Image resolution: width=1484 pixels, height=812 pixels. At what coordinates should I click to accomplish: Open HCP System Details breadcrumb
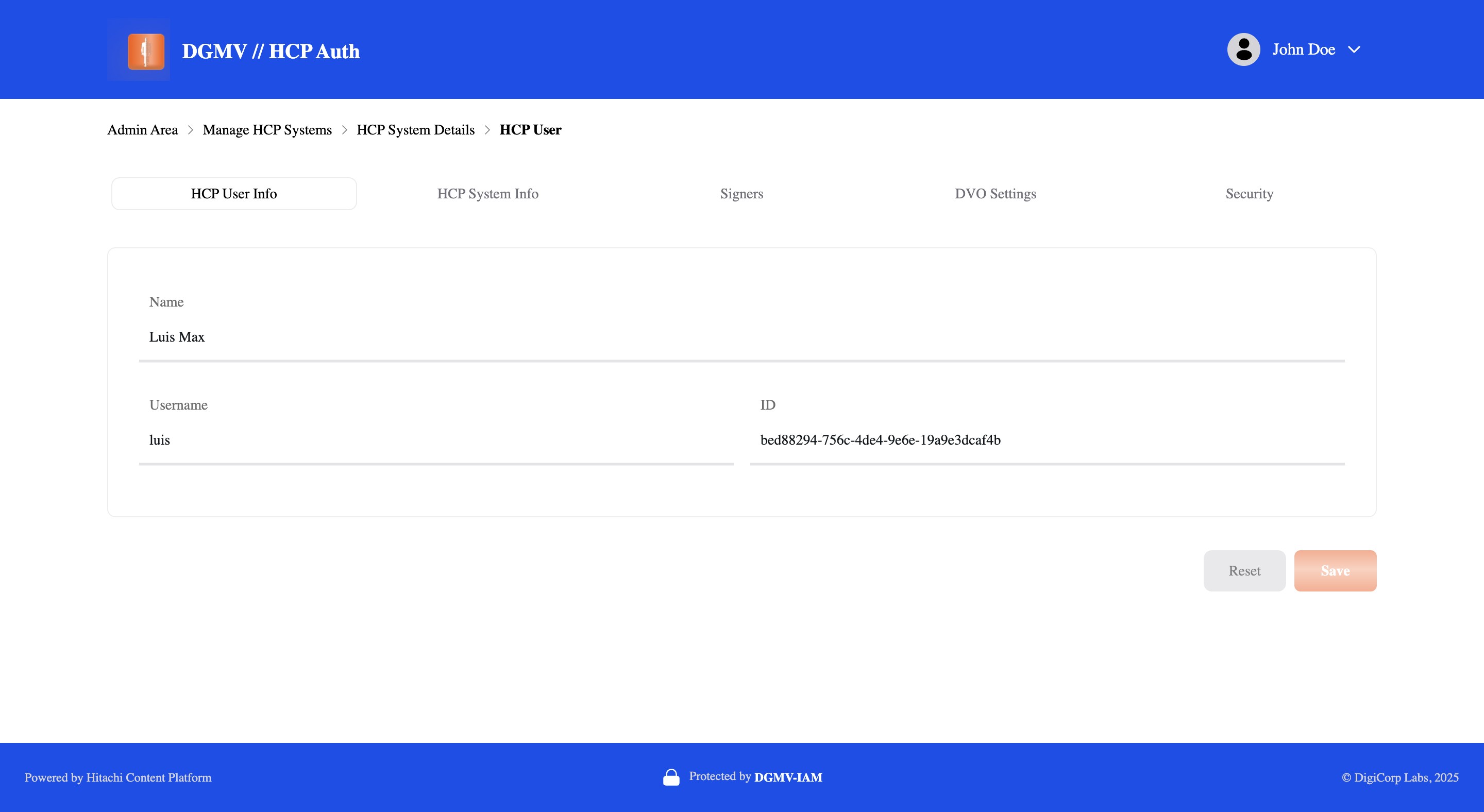[x=415, y=129]
